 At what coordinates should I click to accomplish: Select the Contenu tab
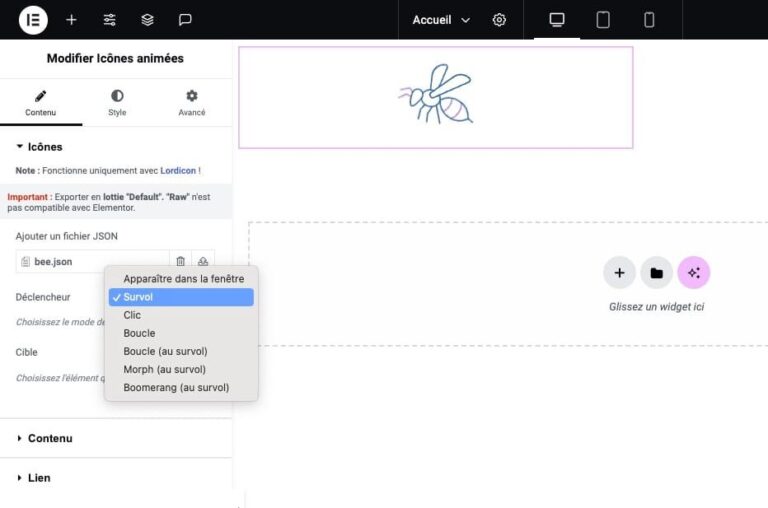coord(41,103)
